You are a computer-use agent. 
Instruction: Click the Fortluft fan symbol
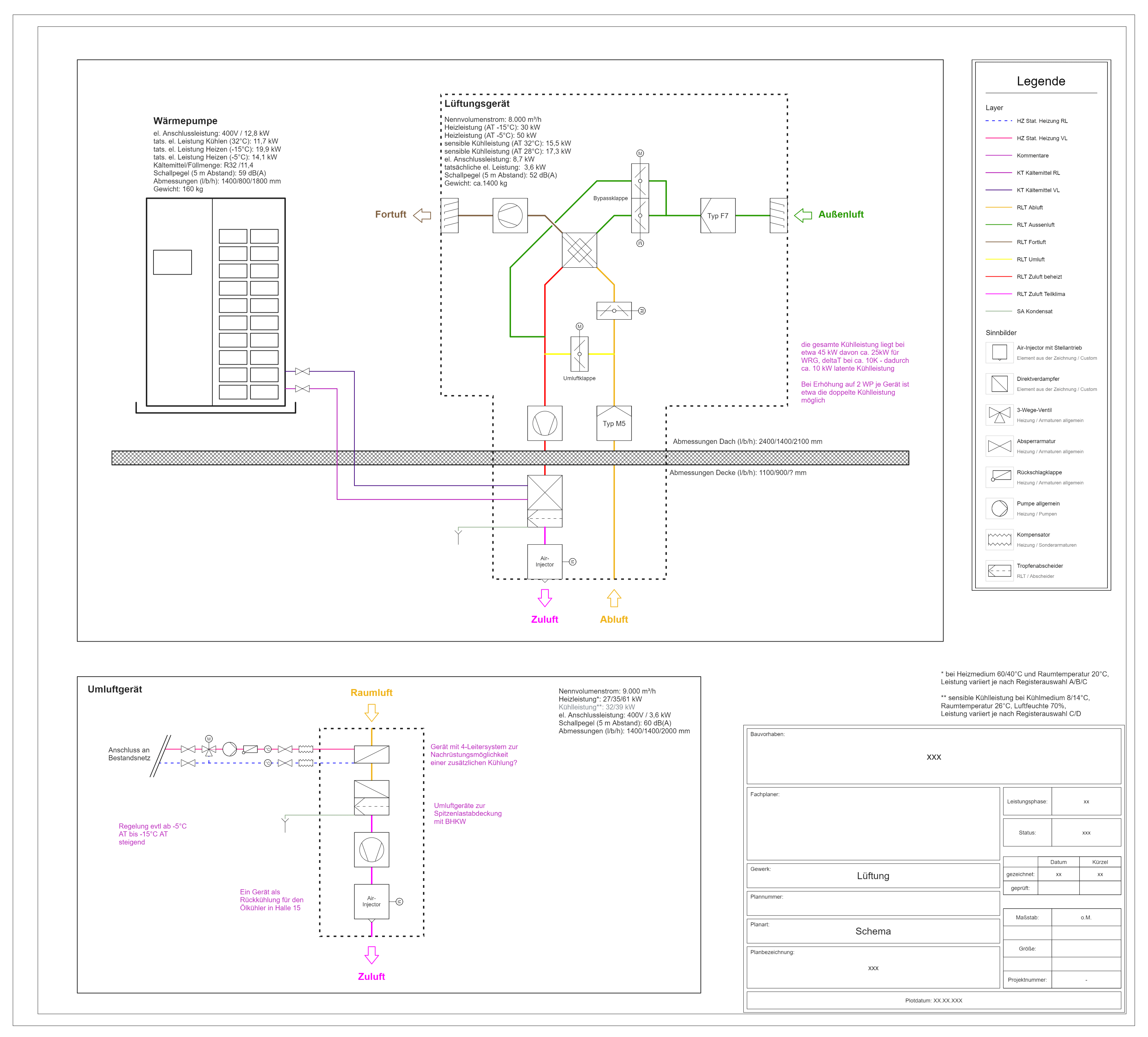pos(510,216)
